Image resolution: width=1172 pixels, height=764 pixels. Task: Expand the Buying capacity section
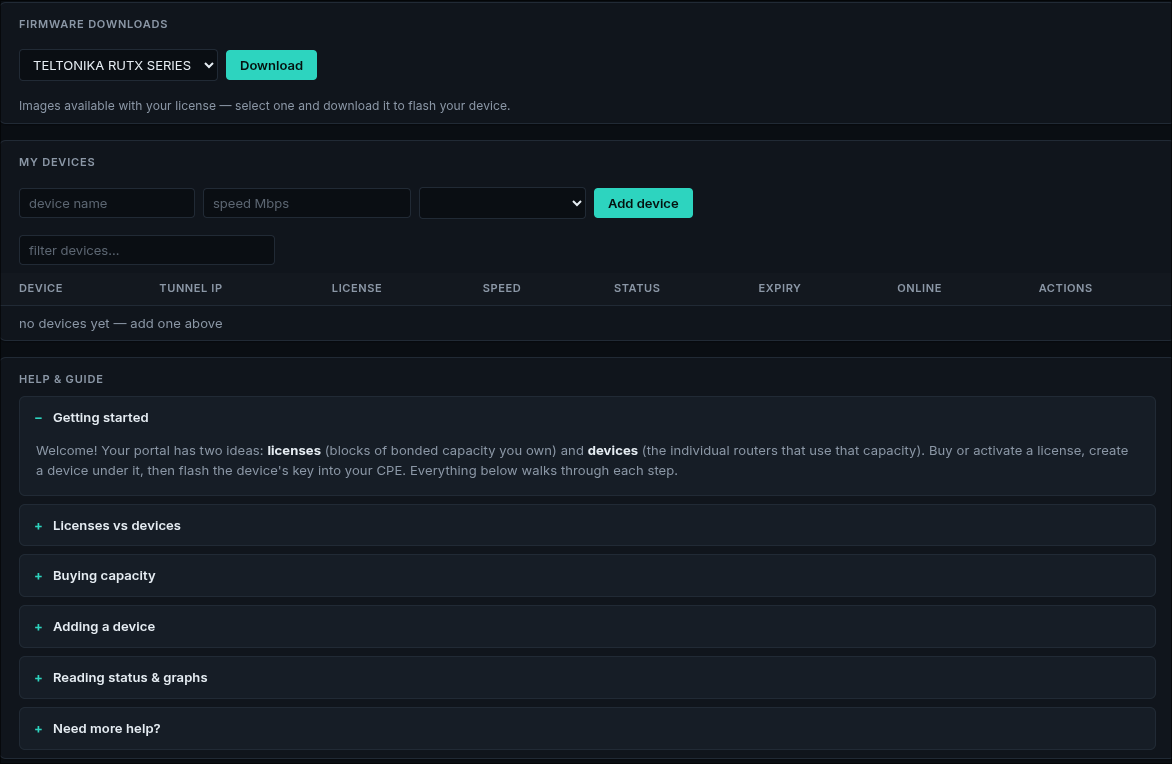tap(587, 576)
